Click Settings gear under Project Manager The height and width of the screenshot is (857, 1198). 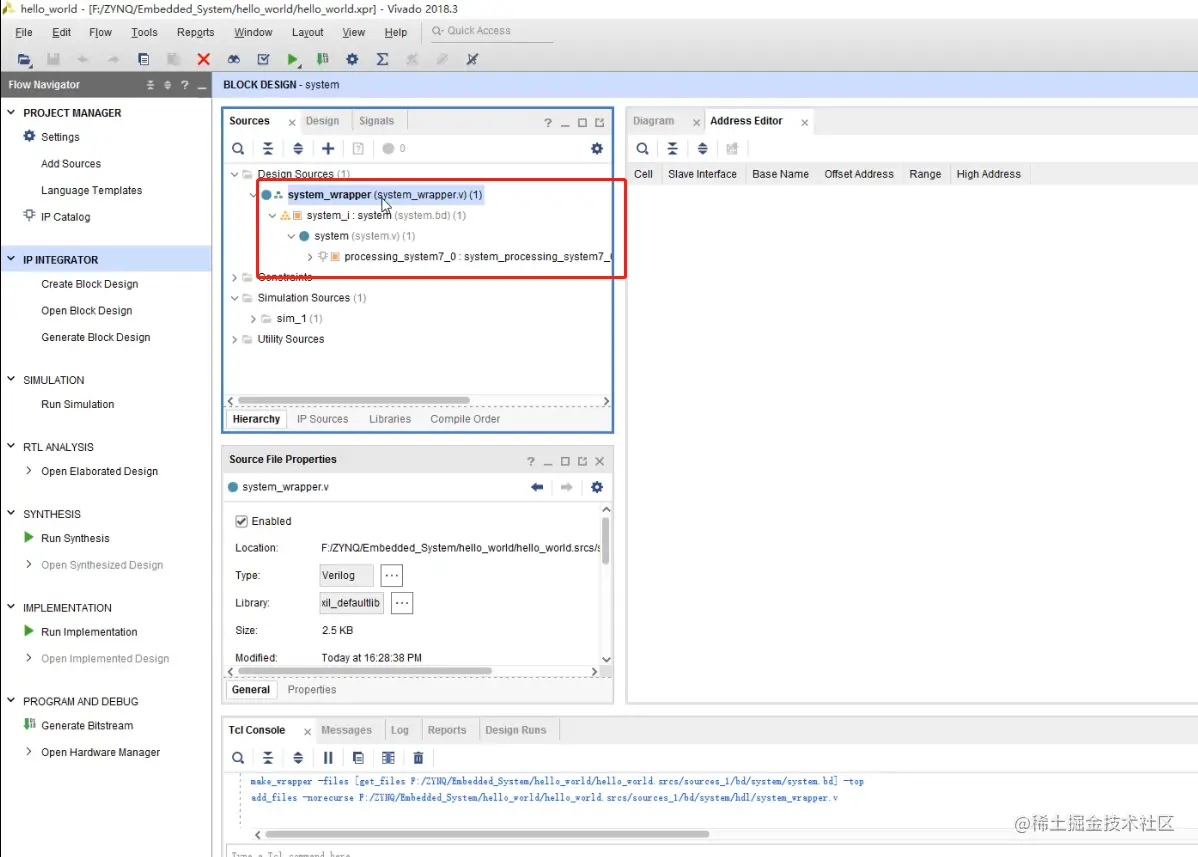(x=29, y=136)
